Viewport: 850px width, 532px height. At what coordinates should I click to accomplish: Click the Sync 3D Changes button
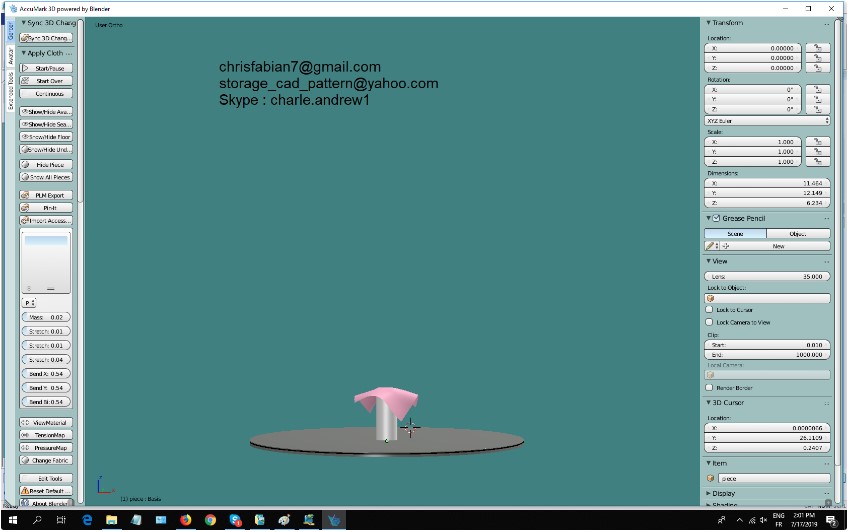(x=46, y=38)
